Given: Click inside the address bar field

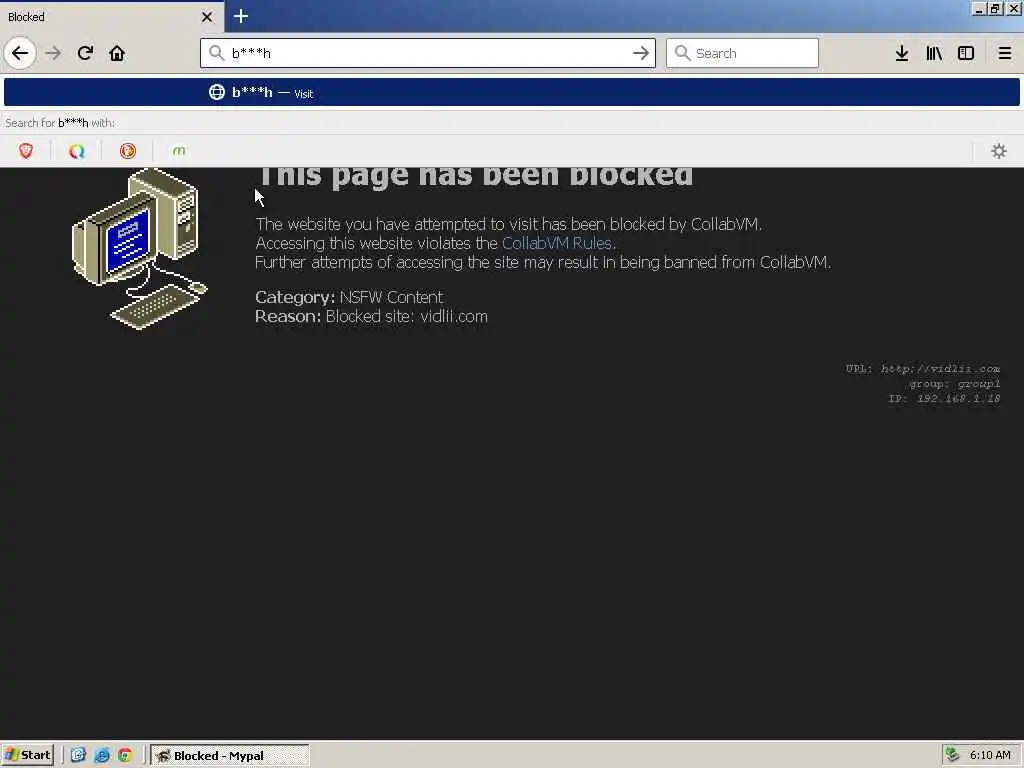Looking at the screenshot, I should (428, 53).
